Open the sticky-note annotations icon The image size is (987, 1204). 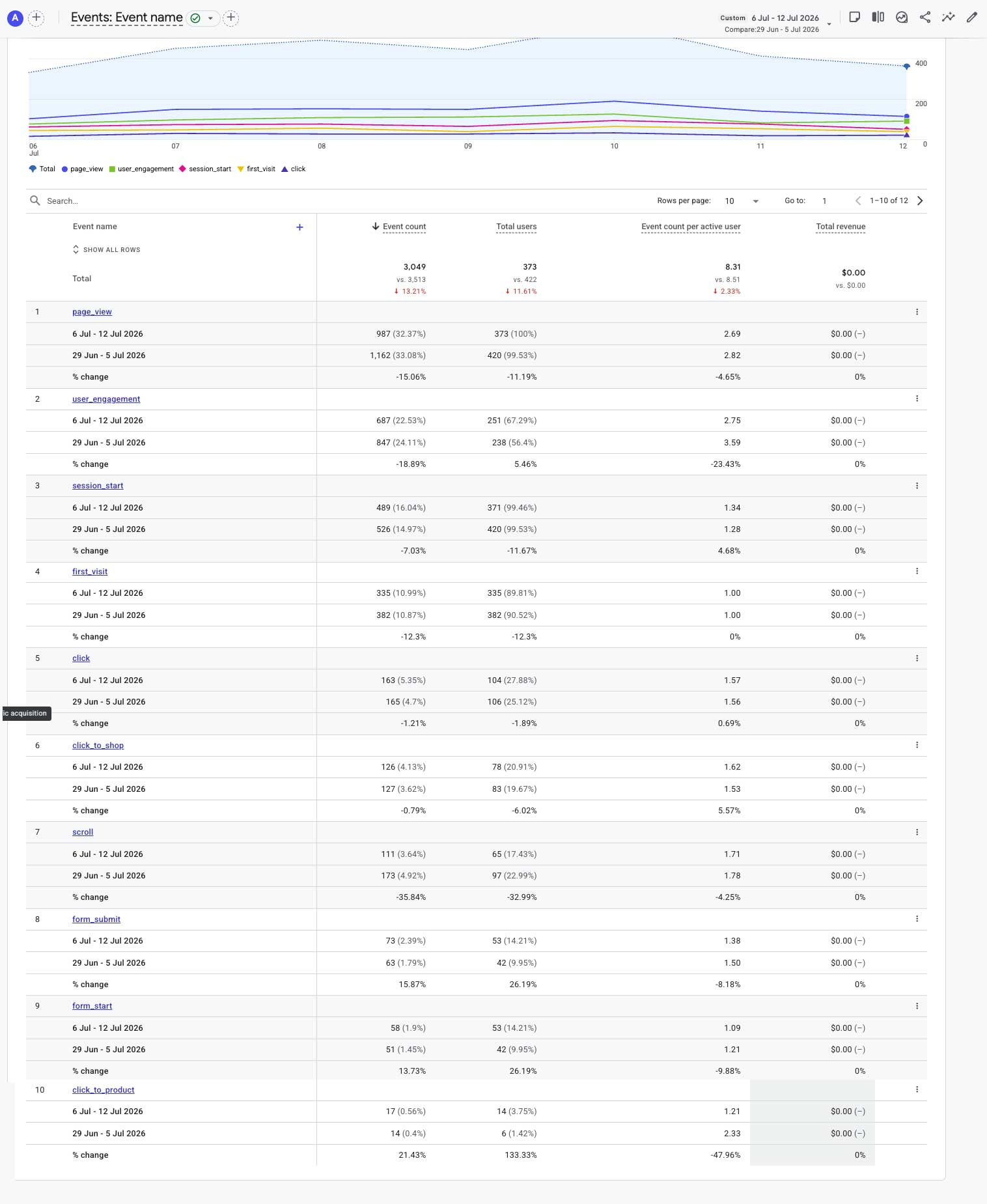point(855,18)
